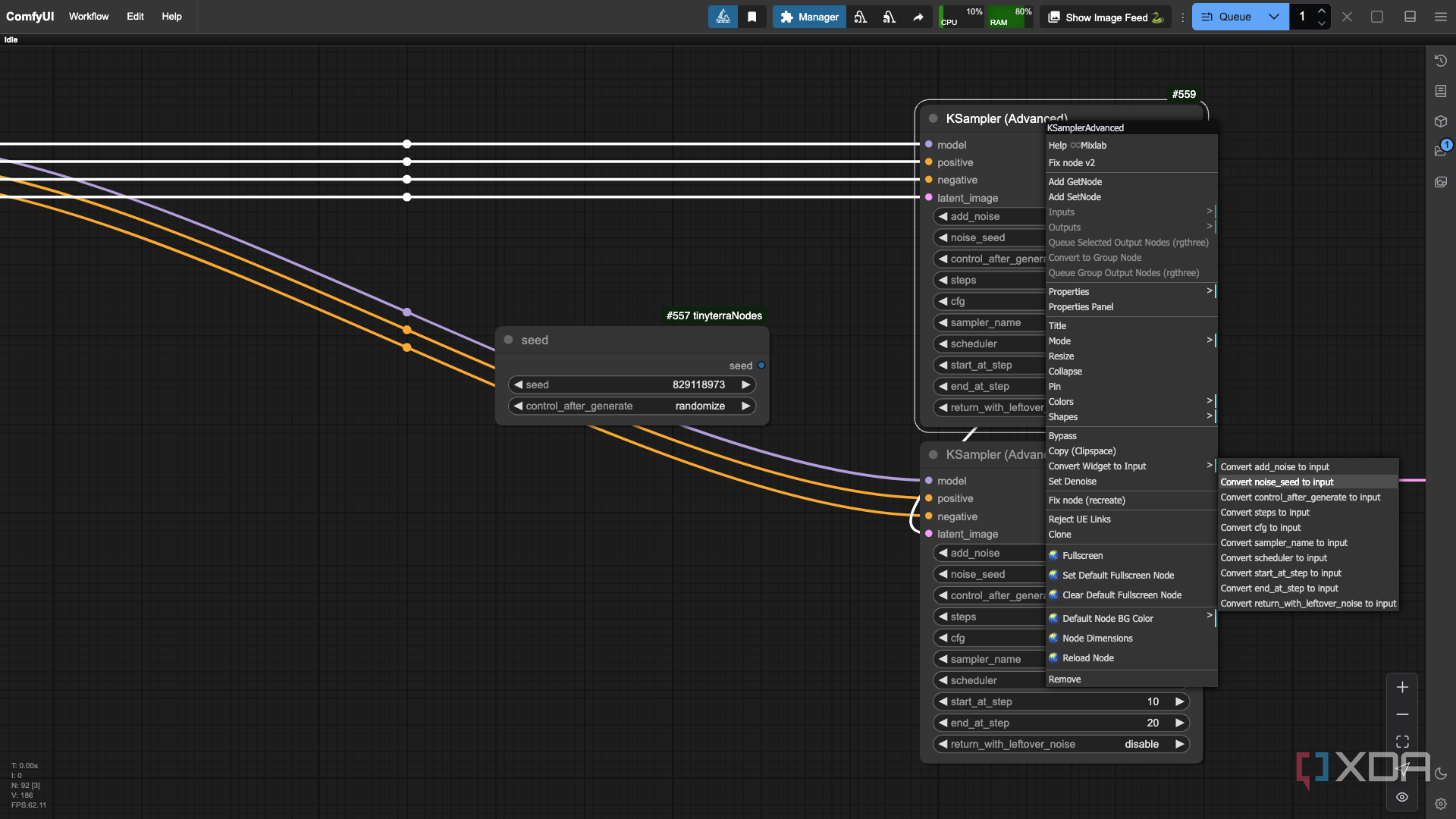
Task: Expand the Properties submenu in context menu
Action: coord(1131,292)
